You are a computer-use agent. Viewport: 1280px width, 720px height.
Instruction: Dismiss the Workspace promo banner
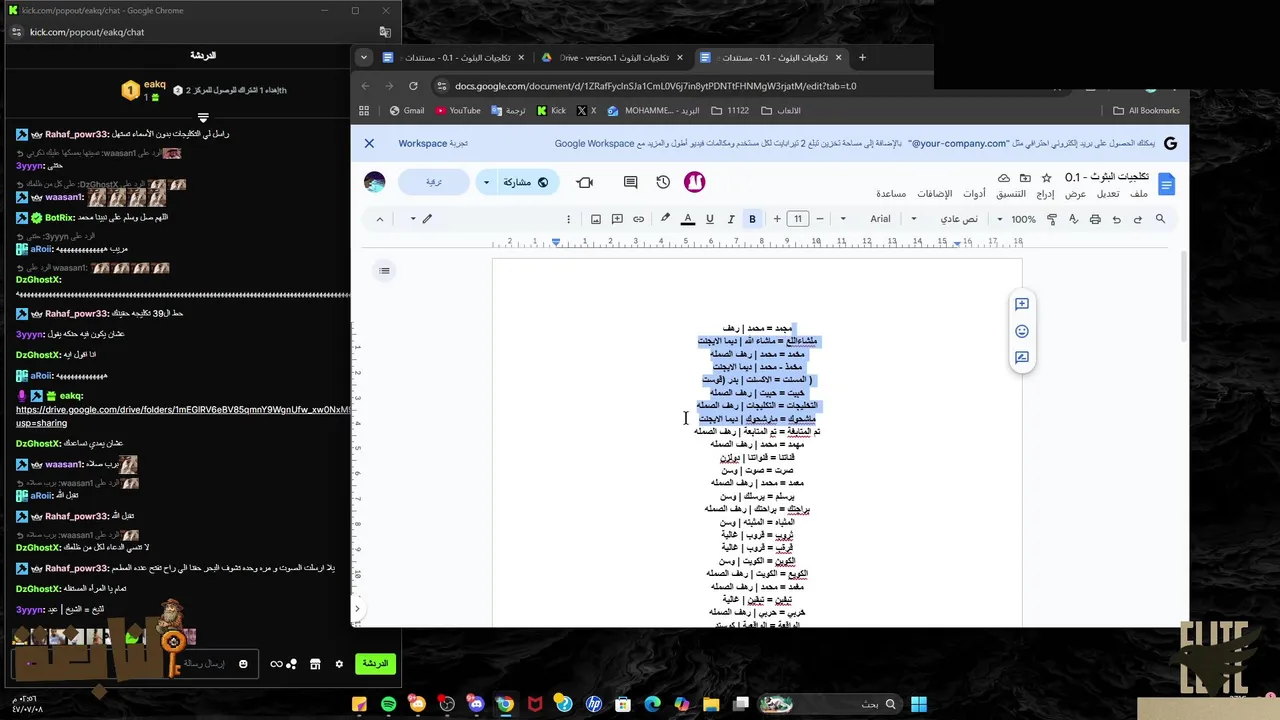click(x=369, y=143)
